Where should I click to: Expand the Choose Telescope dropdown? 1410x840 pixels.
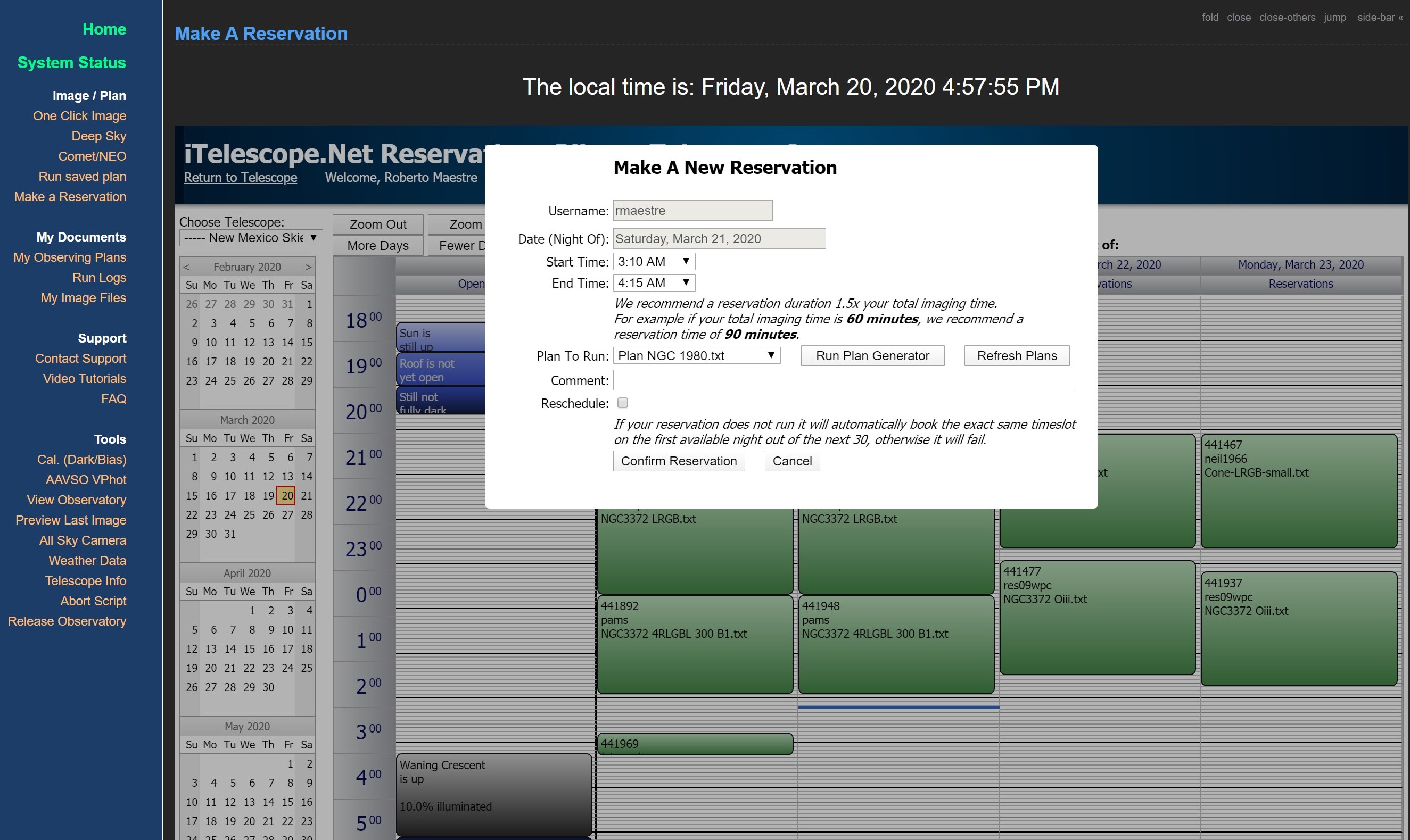pos(251,238)
